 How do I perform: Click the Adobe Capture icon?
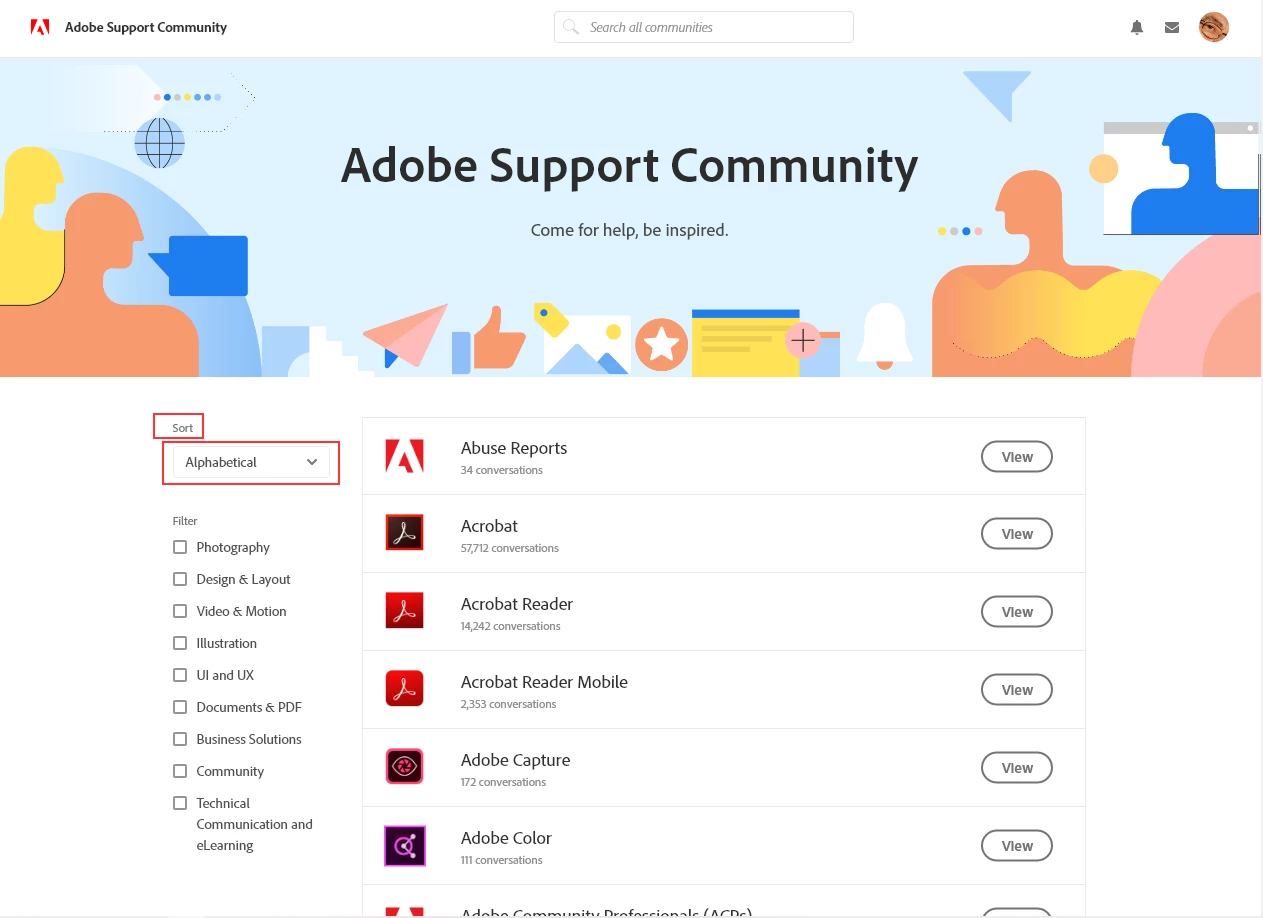pyautogui.click(x=404, y=767)
